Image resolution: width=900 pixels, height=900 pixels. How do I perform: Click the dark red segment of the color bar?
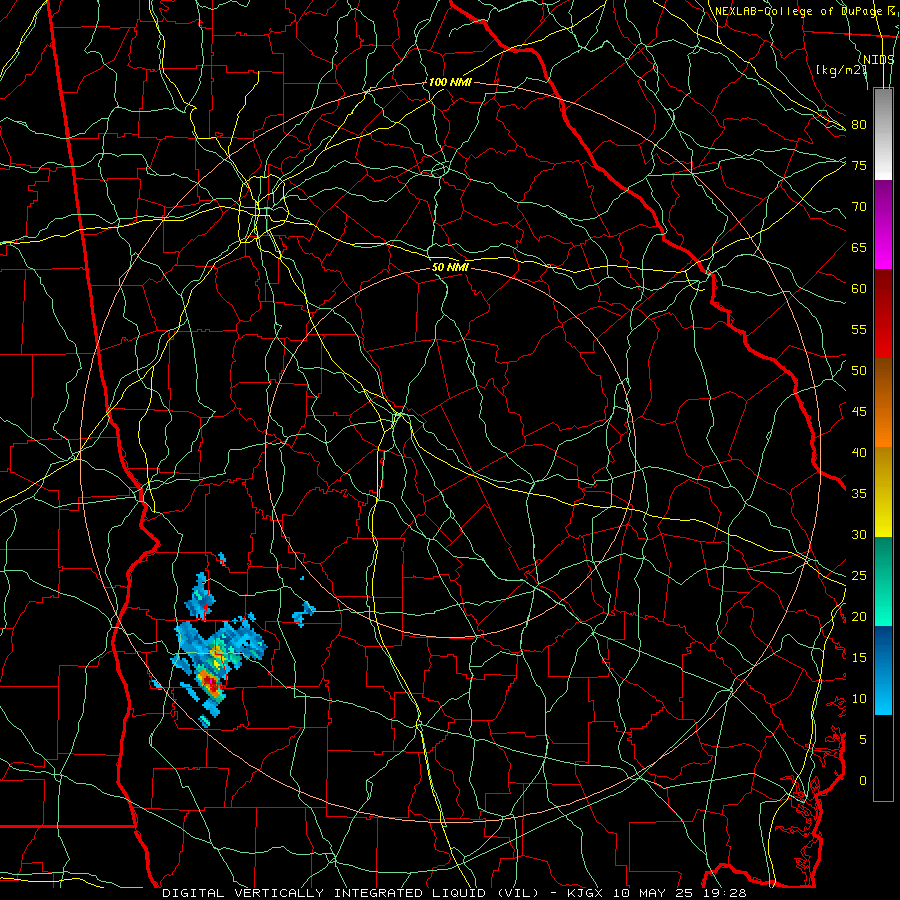tap(883, 314)
